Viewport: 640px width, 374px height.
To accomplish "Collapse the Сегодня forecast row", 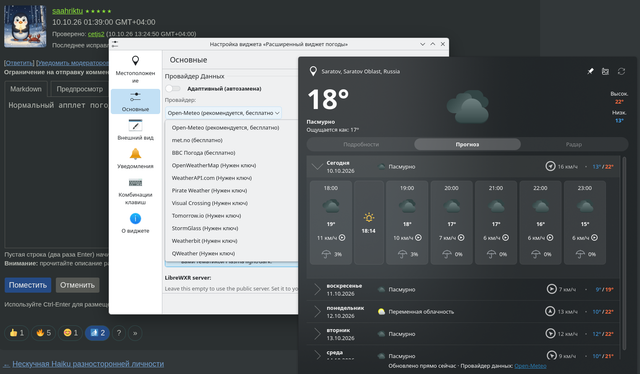I will pyautogui.click(x=317, y=167).
